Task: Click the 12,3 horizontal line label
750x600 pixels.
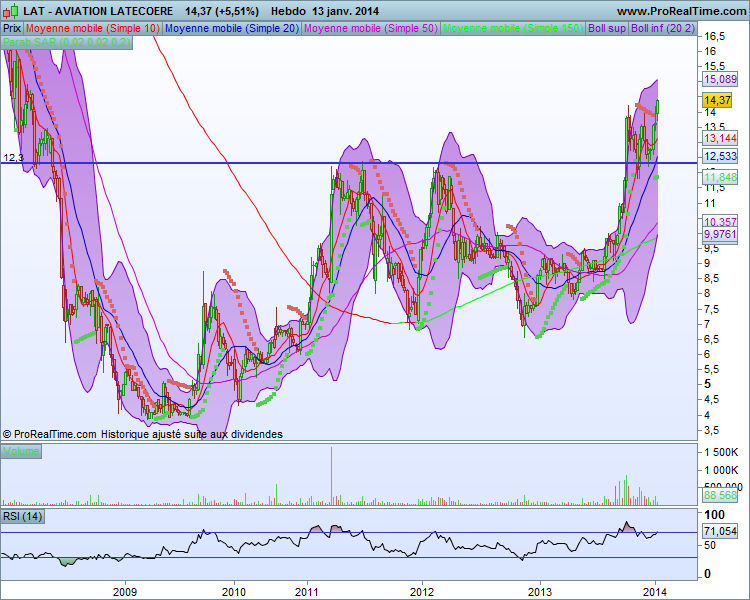Action: [x=13, y=157]
